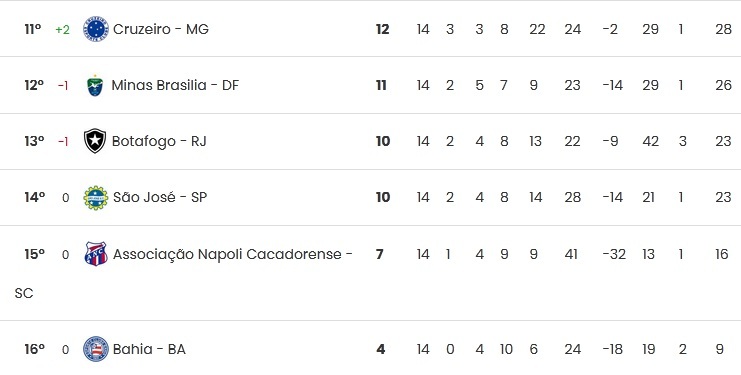Click the 11º position label
The image size is (741, 375).
click(33, 29)
